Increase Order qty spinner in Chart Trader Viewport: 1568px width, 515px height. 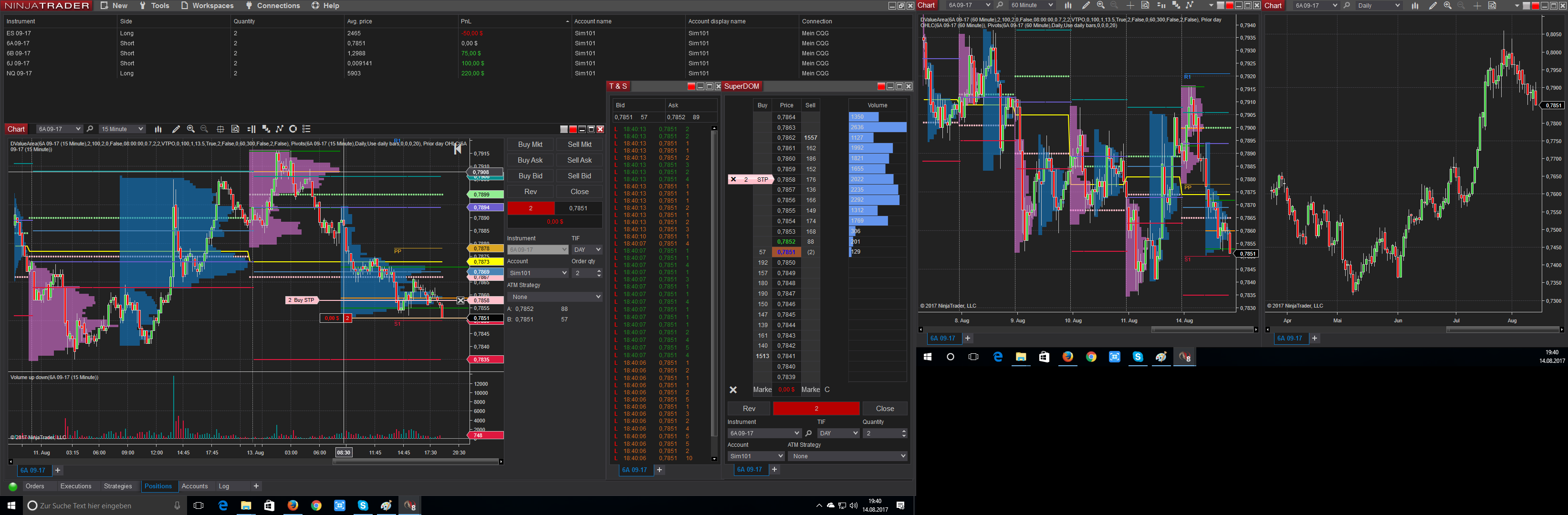point(599,270)
